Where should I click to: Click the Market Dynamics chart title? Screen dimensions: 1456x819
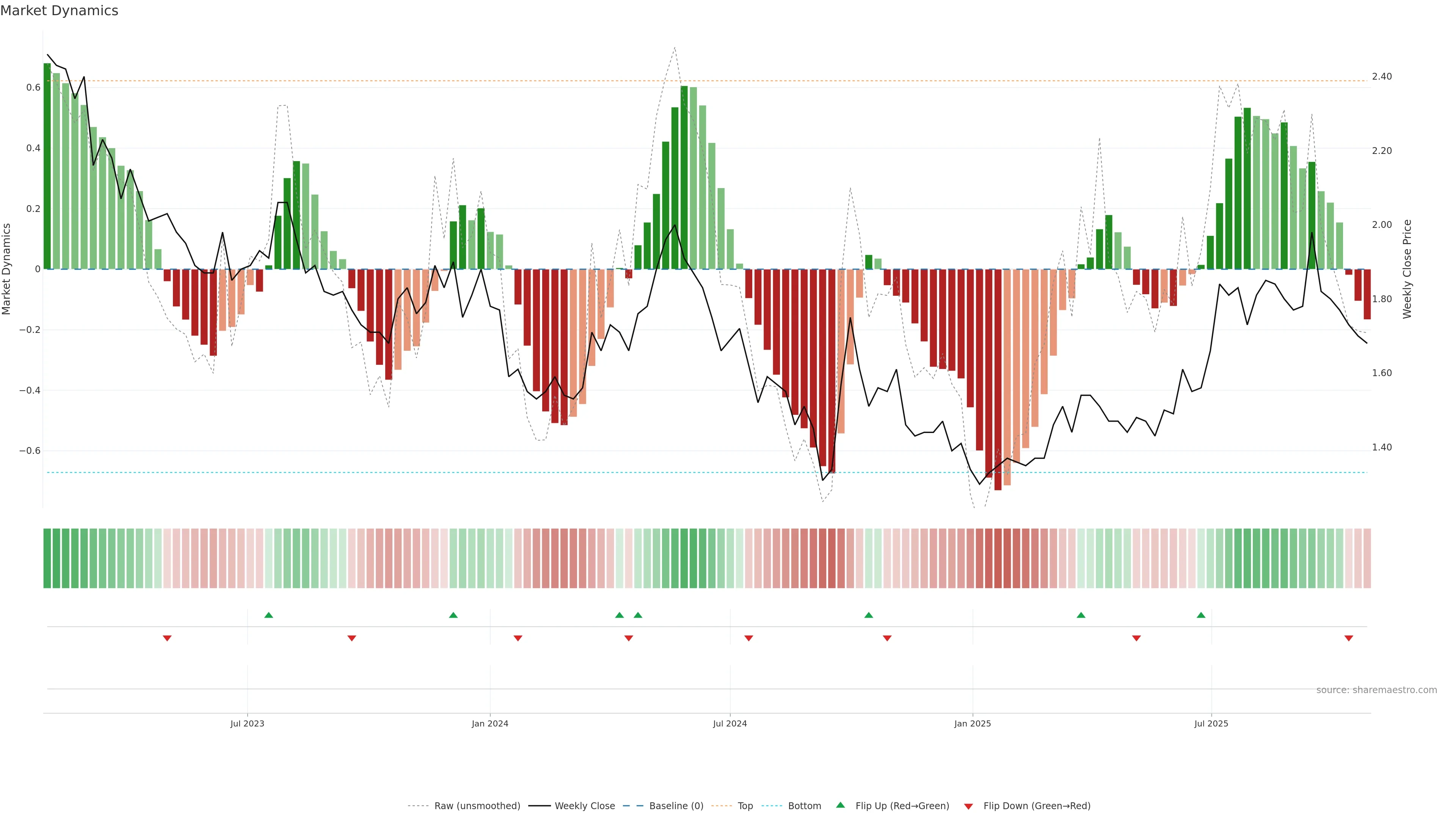(60, 11)
